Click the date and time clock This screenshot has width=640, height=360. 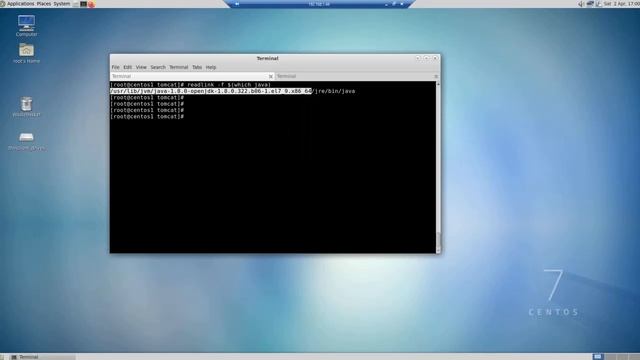pyautogui.click(x=622, y=4)
